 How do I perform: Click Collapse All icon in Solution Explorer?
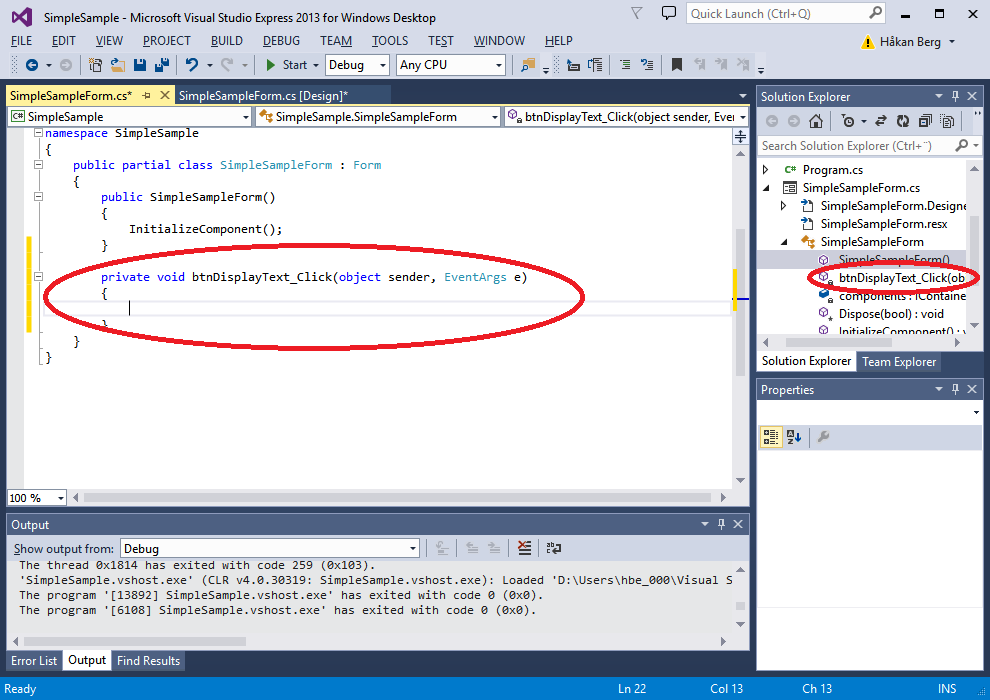924,121
